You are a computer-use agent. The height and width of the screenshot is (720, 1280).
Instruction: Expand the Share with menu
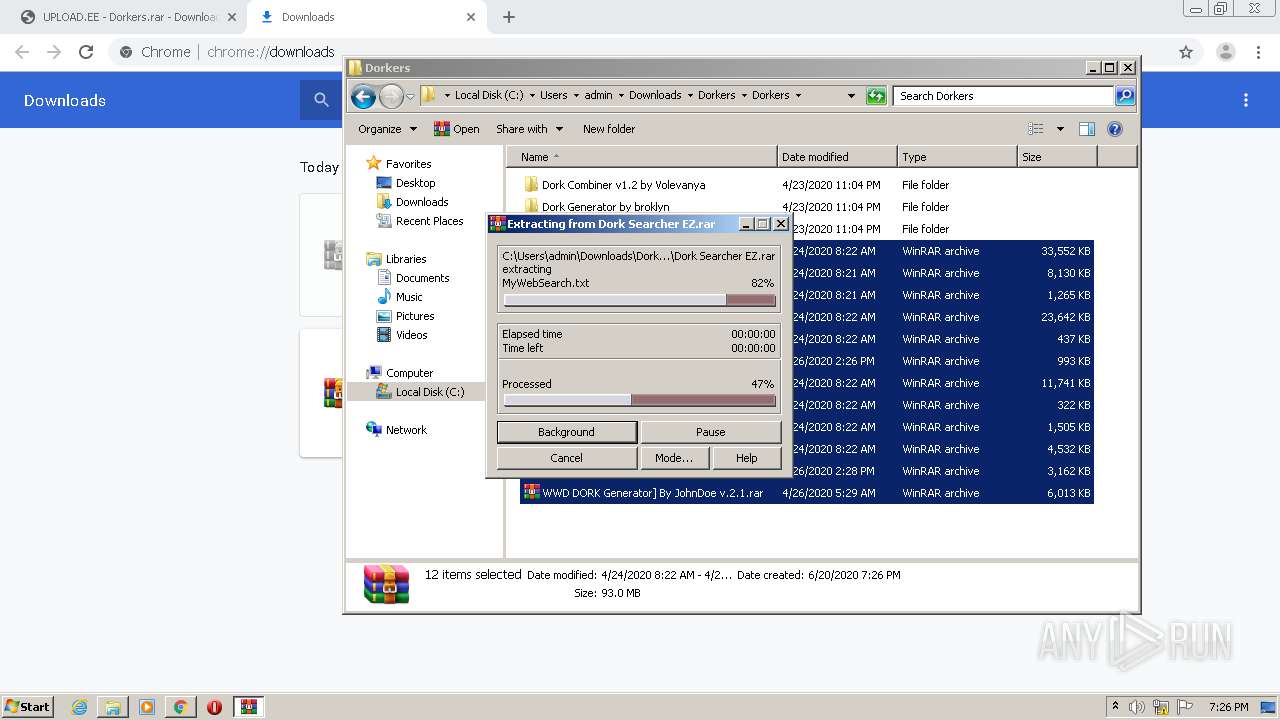coord(530,129)
